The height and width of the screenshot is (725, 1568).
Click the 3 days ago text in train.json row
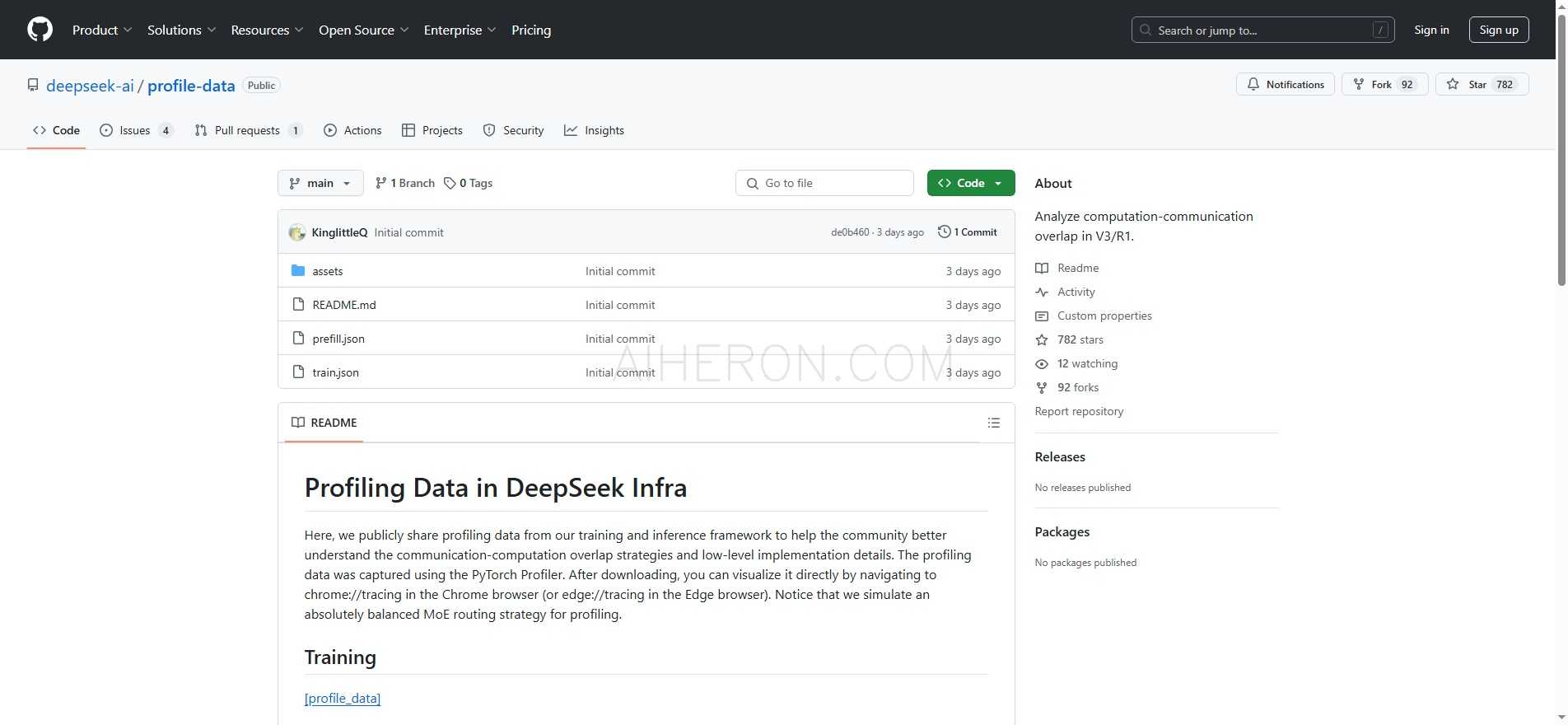[973, 372]
